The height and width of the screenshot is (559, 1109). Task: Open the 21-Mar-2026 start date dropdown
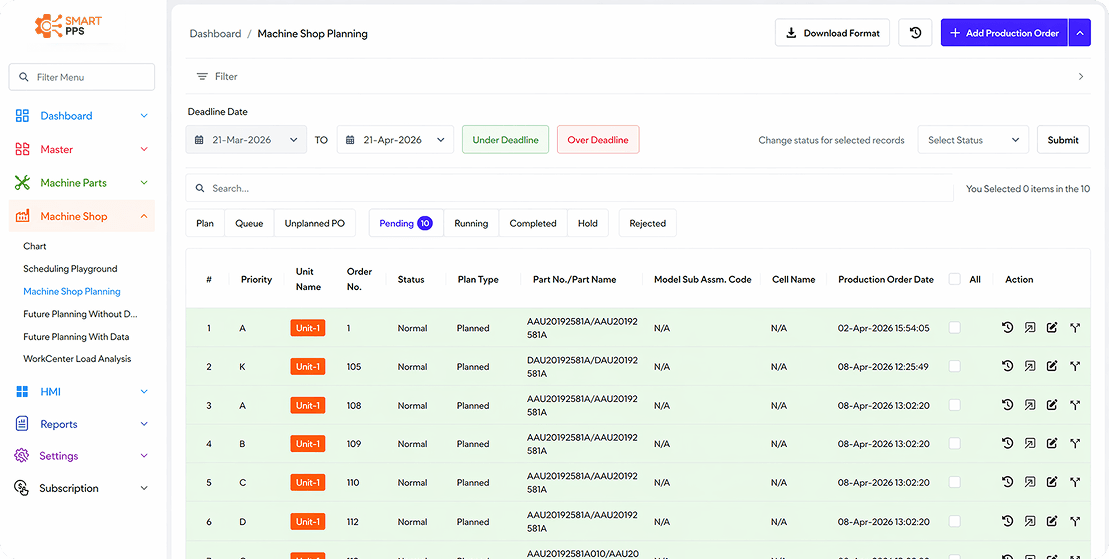[x=246, y=140]
